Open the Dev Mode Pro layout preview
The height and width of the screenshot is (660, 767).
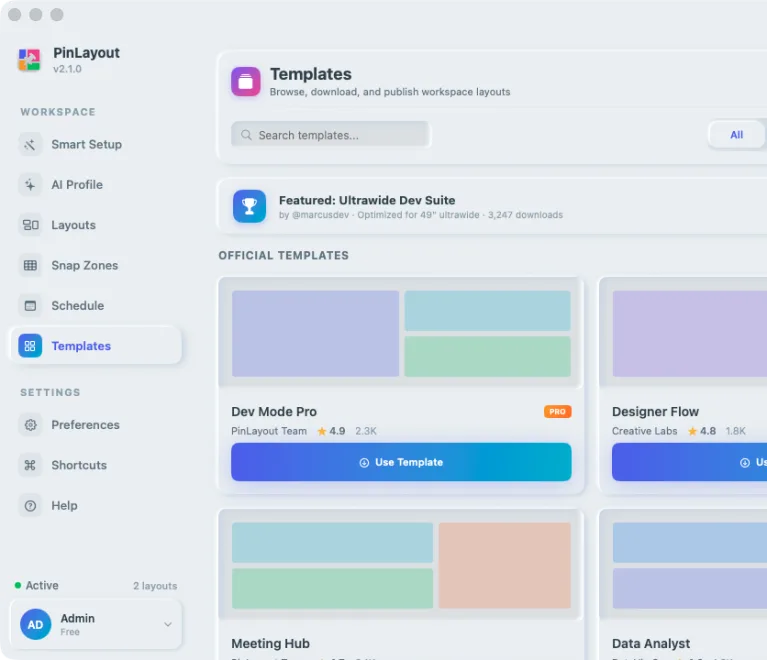pos(401,334)
